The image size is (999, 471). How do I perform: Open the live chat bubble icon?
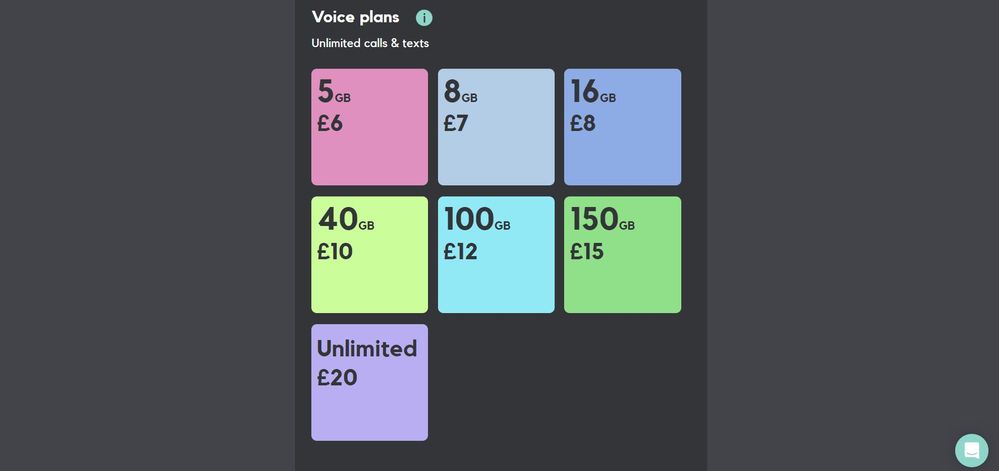[971, 451]
